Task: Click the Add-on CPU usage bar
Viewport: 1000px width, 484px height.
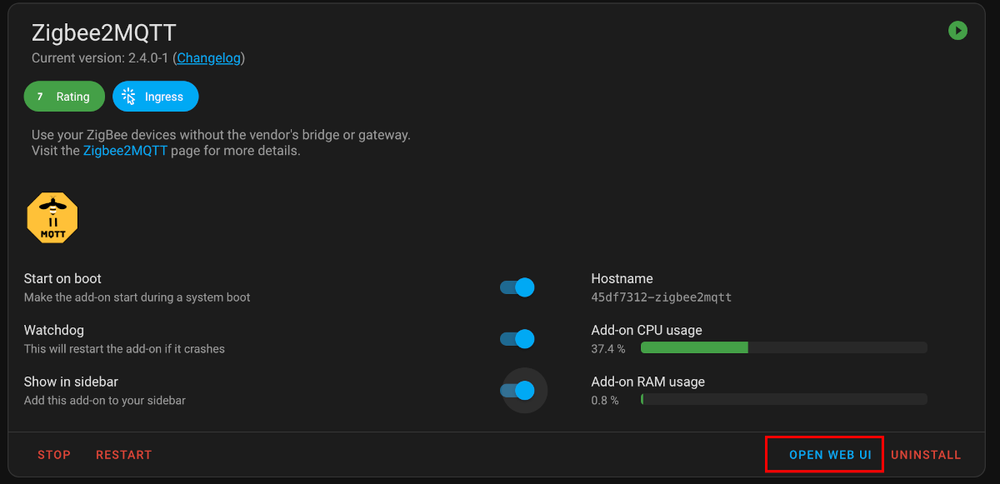Action: coord(783,348)
